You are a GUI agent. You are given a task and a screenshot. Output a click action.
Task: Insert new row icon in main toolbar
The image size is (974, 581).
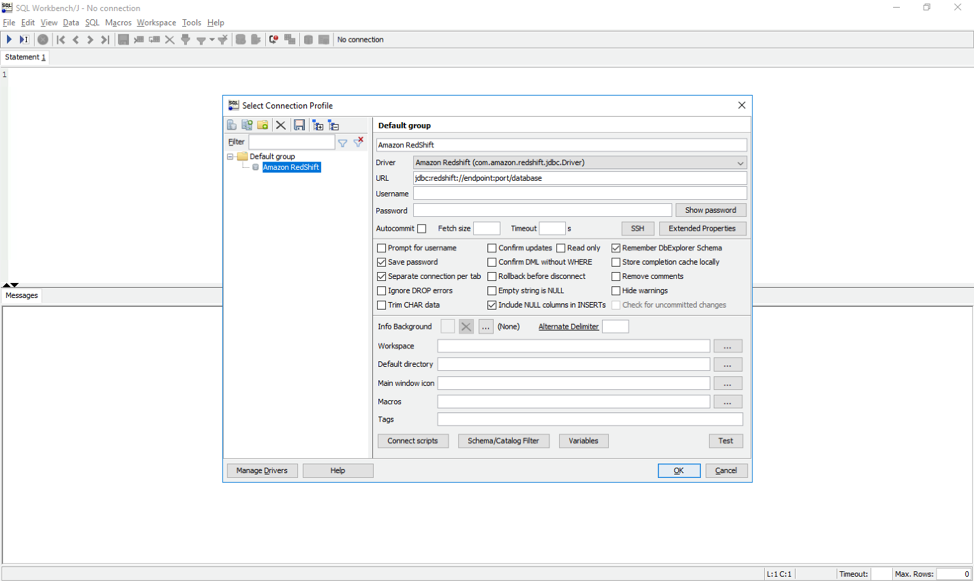[139, 39]
